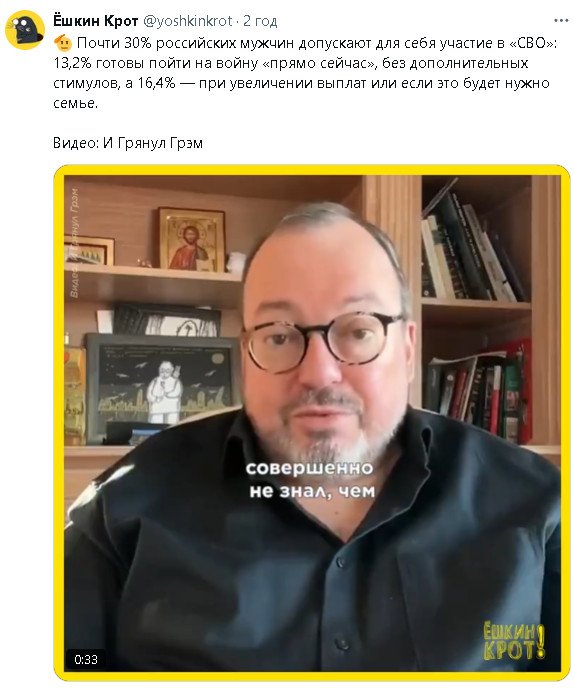Click the yellow Ёшкин Крот logo in video
Screen dimensions: 574x688
coord(513,642)
